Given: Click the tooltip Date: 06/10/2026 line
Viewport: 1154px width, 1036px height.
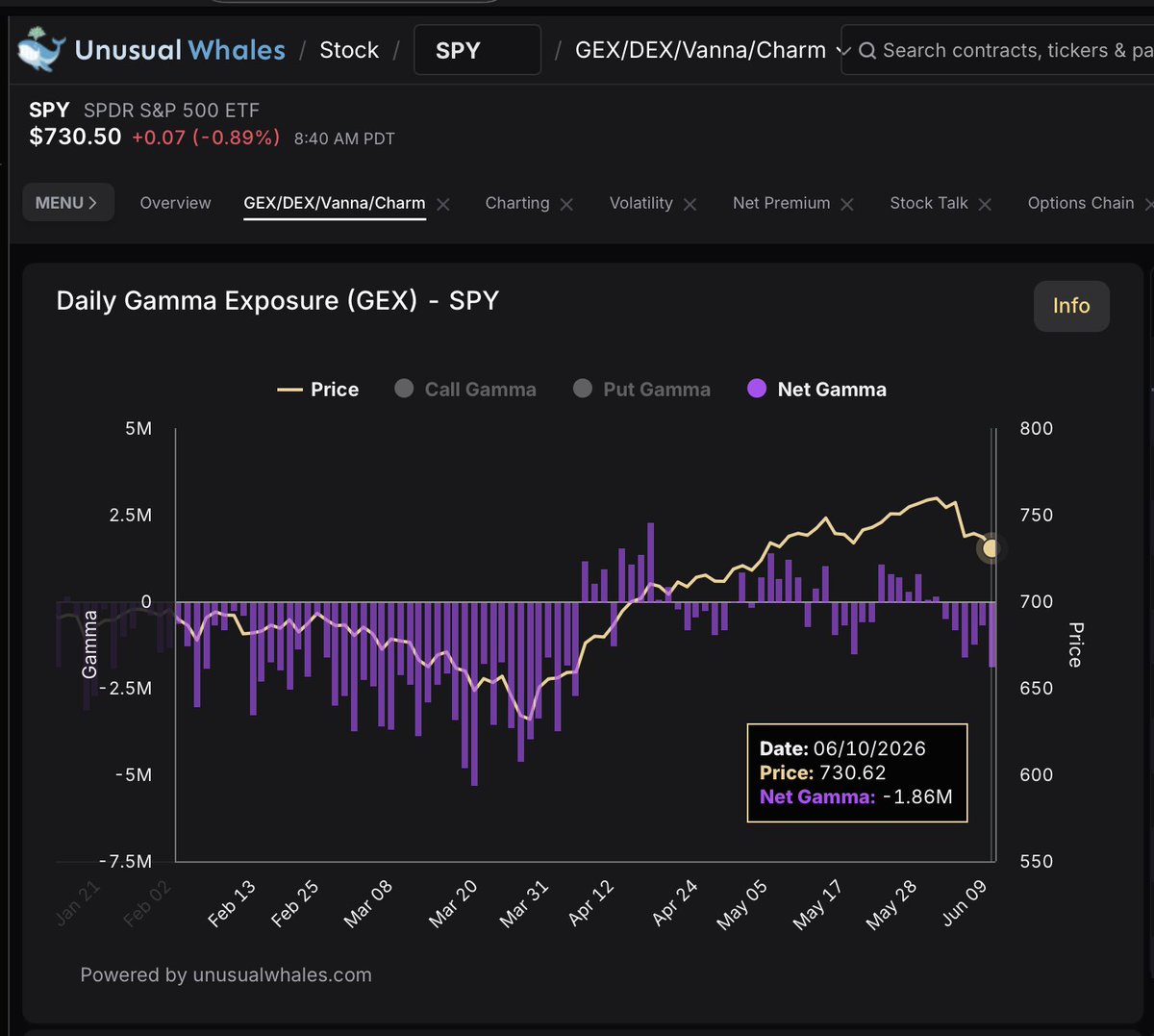Looking at the screenshot, I should pos(842,748).
